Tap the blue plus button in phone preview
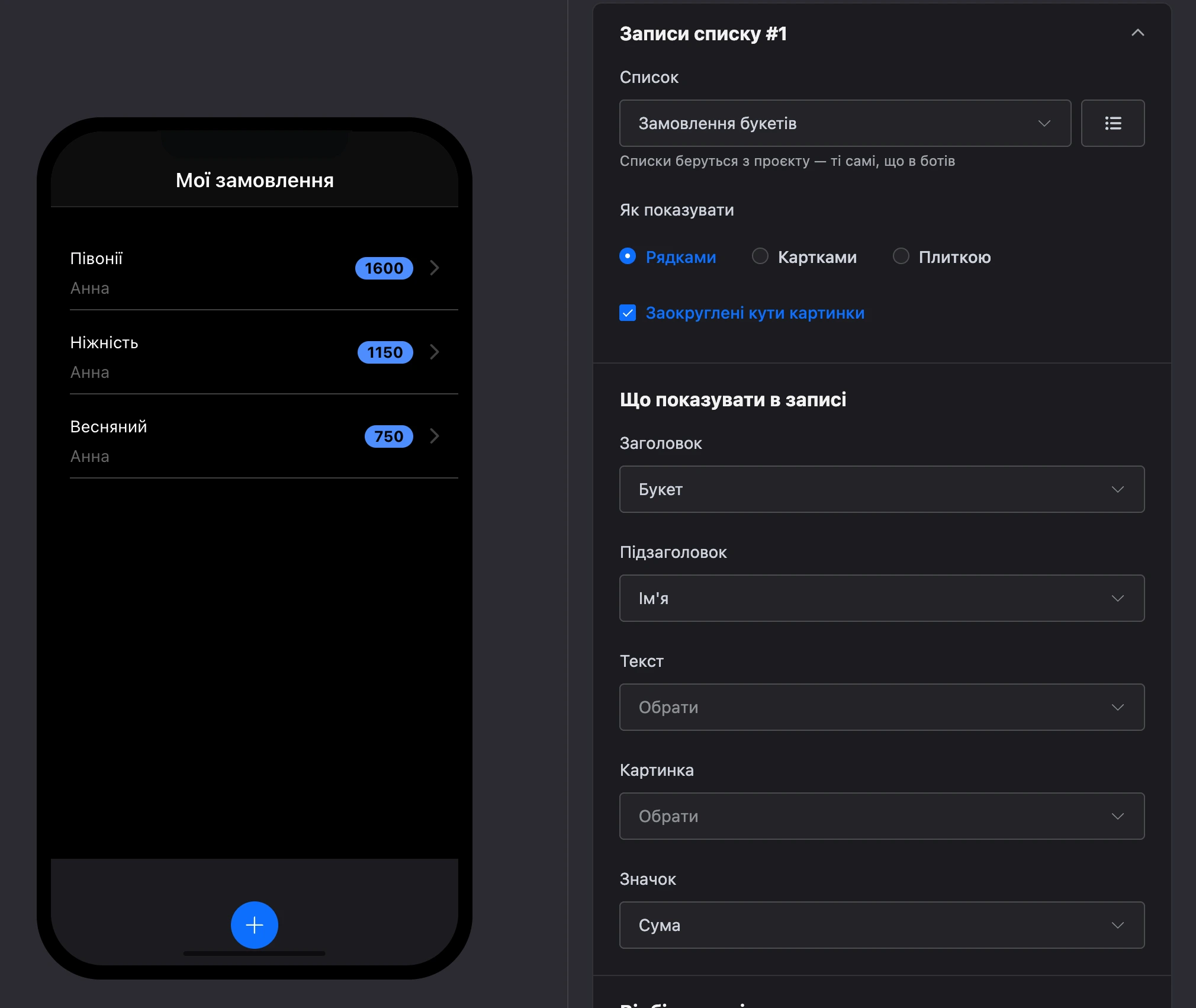Viewport: 1196px width, 1008px height. point(254,924)
